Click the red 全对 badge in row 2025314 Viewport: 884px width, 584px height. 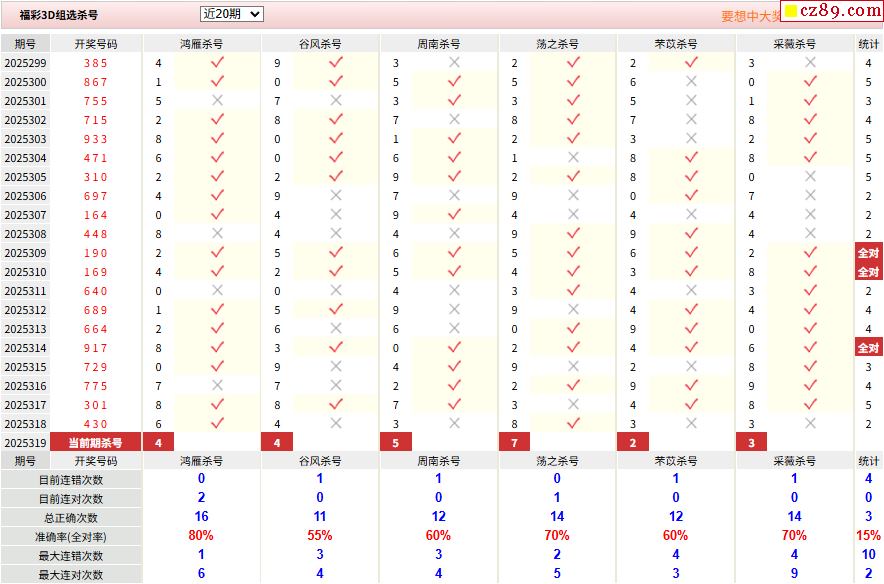[868, 348]
